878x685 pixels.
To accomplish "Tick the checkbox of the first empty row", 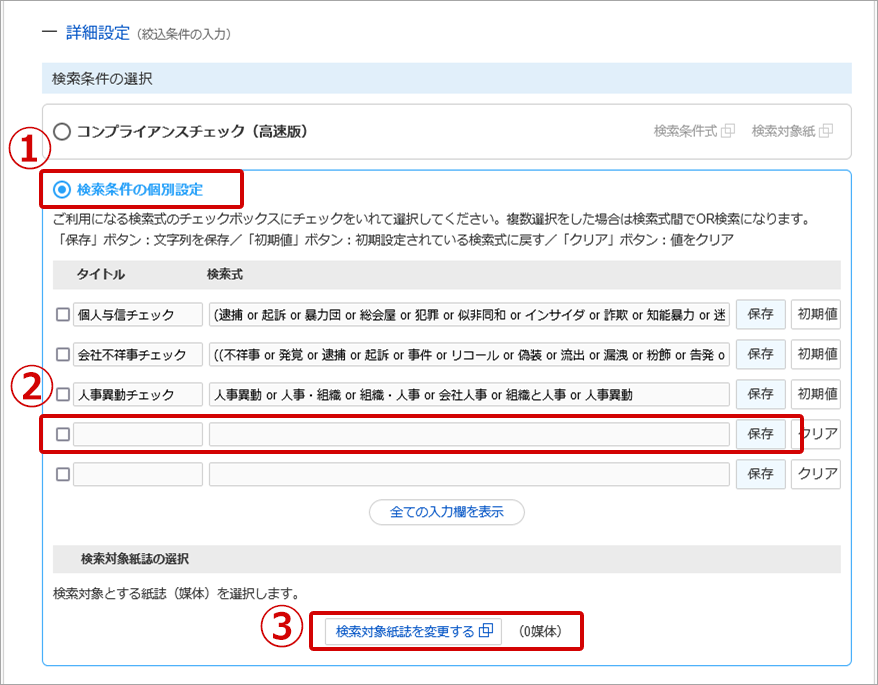I will (63, 435).
